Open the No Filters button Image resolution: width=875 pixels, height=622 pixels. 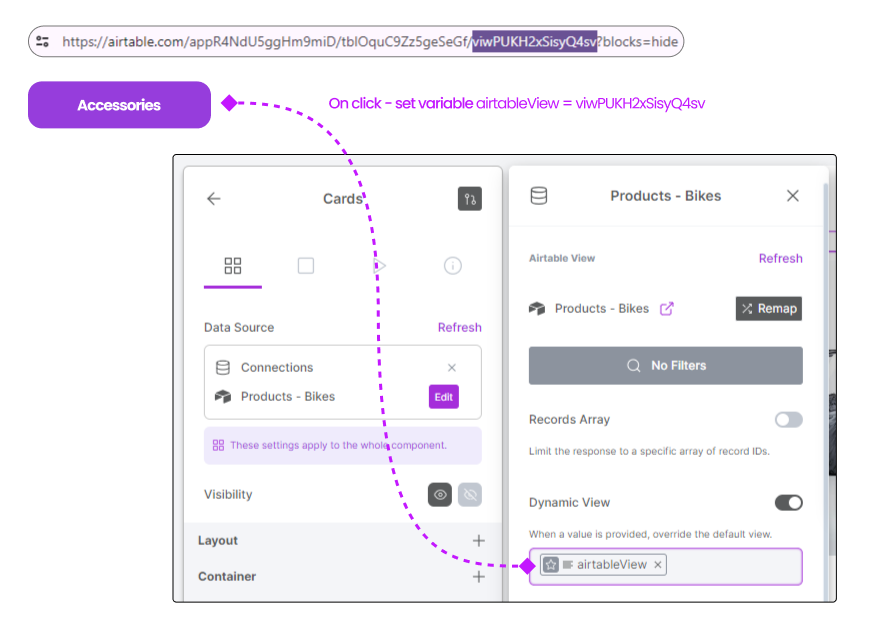[x=666, y=365]
